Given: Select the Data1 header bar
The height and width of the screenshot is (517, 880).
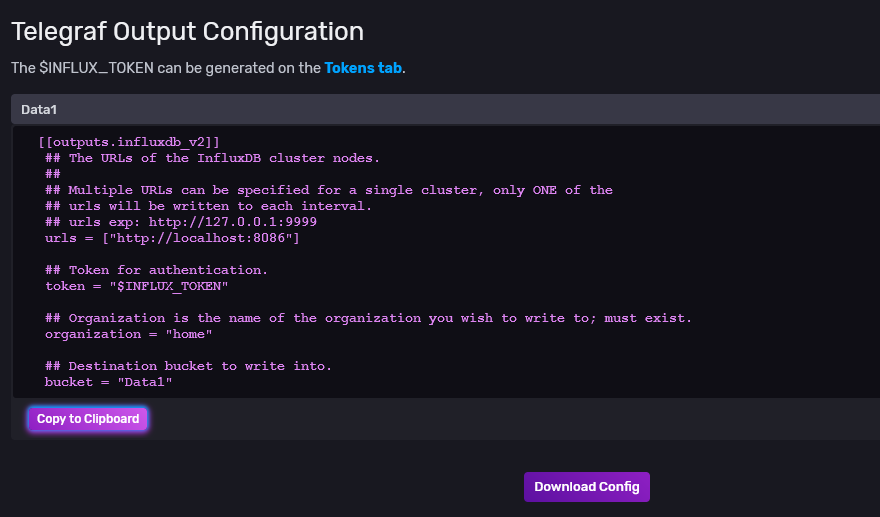Looking at the screenshot, I should coord(445,109).
